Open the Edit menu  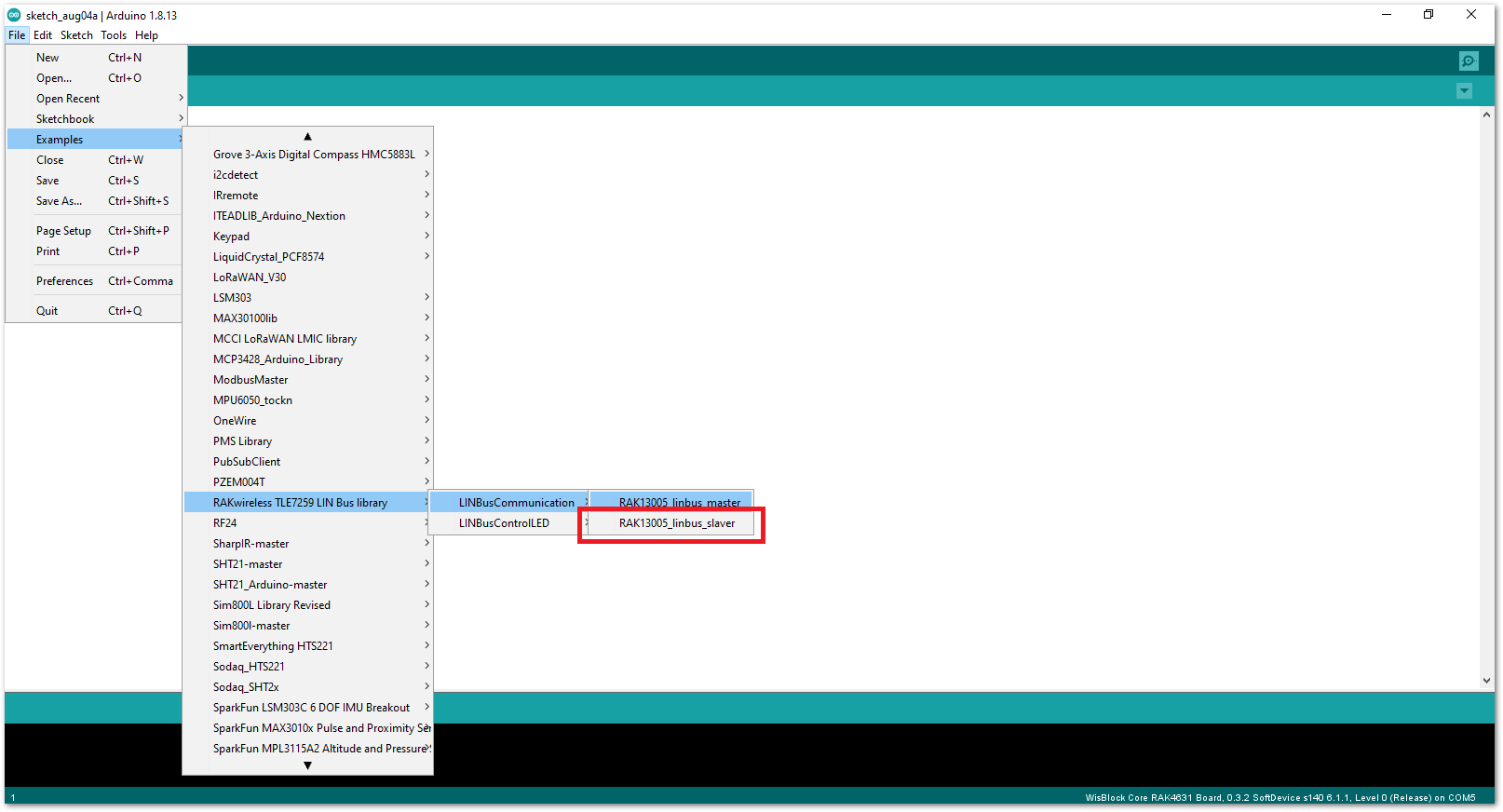coord(43,35)
